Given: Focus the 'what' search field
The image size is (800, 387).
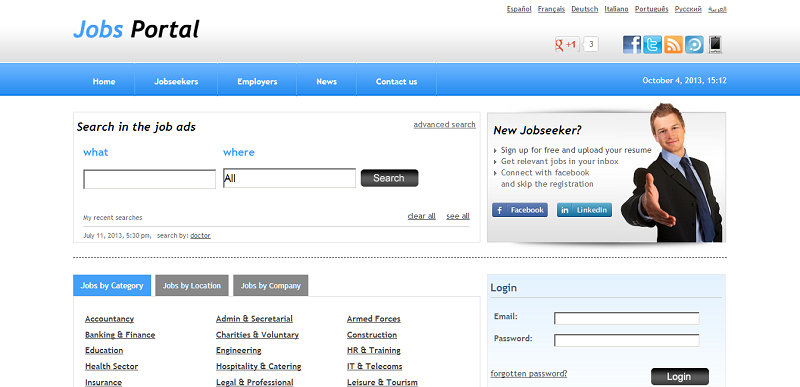Looking at the screenshot, I should [149, 179].
